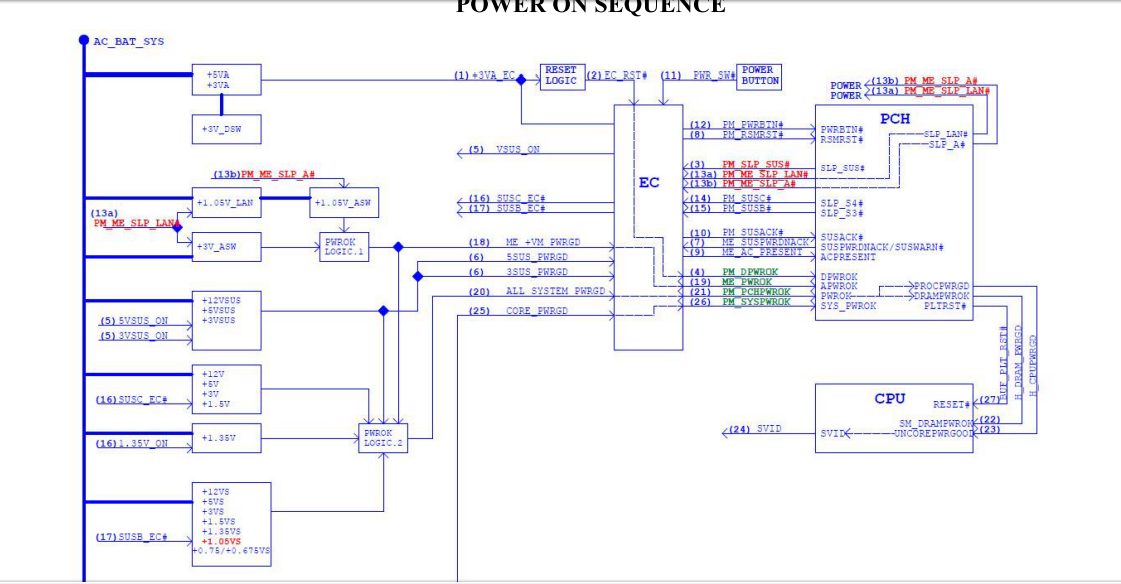The image size is (1121, 584).
Task: Click the green PM_DPWROK signal label
Action: (x=748, y=272)
